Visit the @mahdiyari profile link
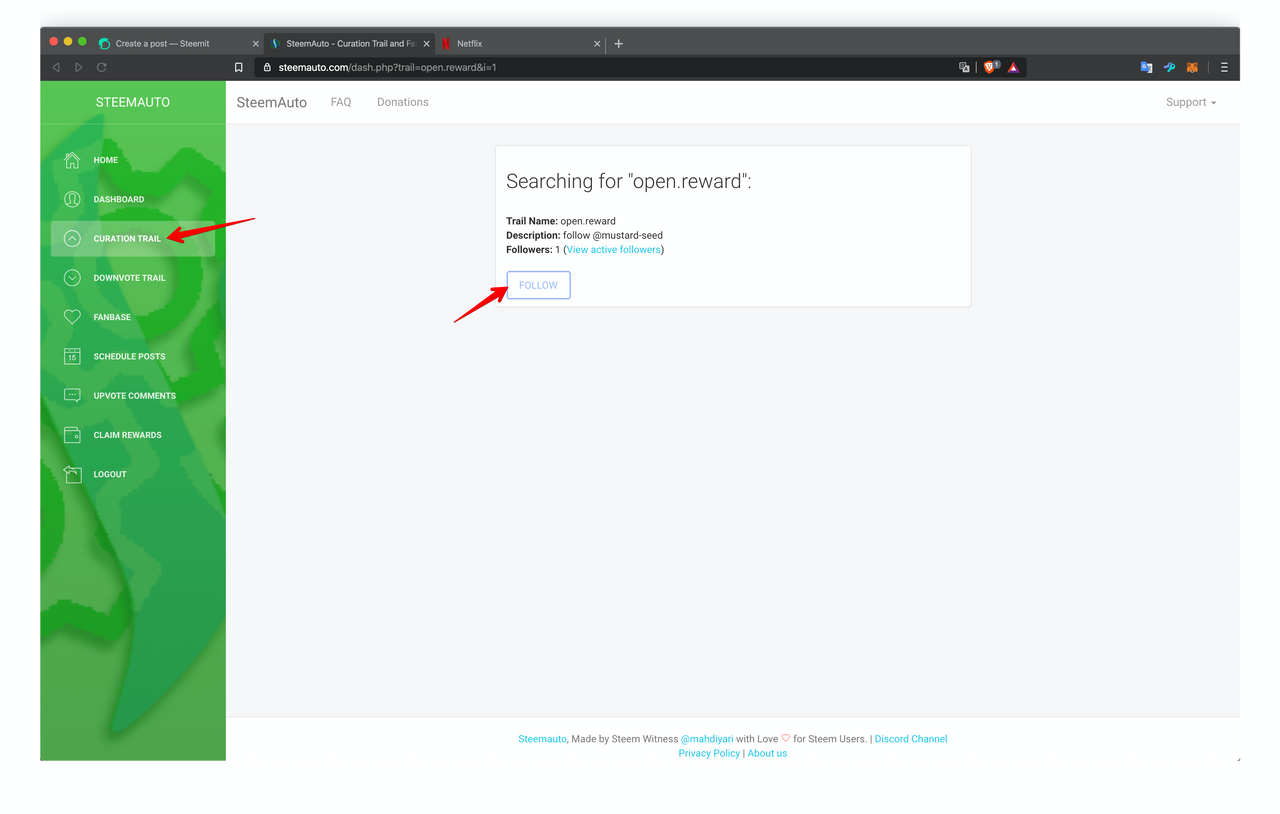This screenshot has height=814, width=1280. (707, 739)
